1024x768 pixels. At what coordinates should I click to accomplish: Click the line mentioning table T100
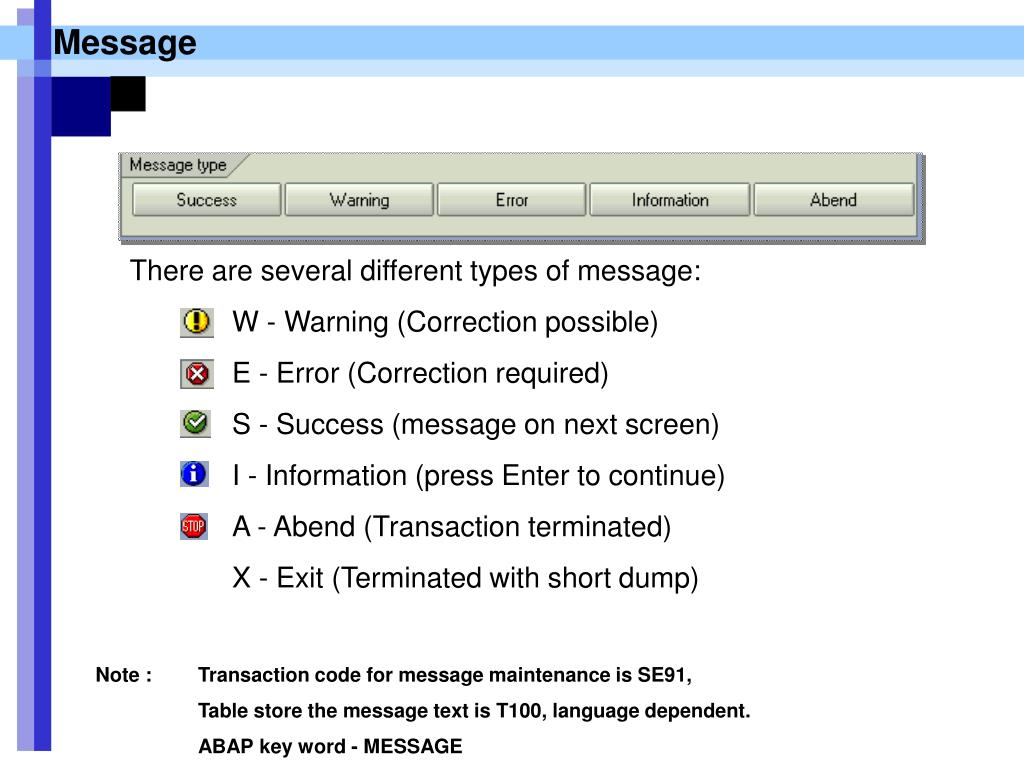point(474,711)
